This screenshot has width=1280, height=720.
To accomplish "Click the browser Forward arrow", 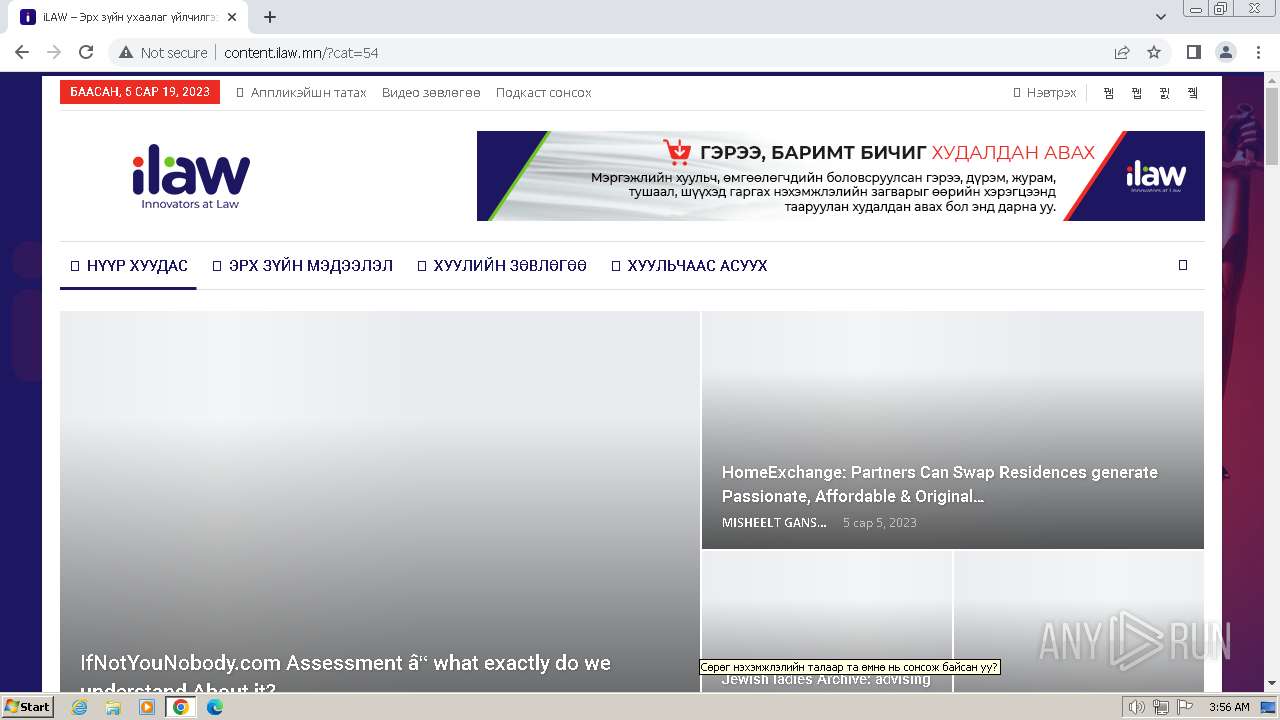I will (x=54, y=52).
